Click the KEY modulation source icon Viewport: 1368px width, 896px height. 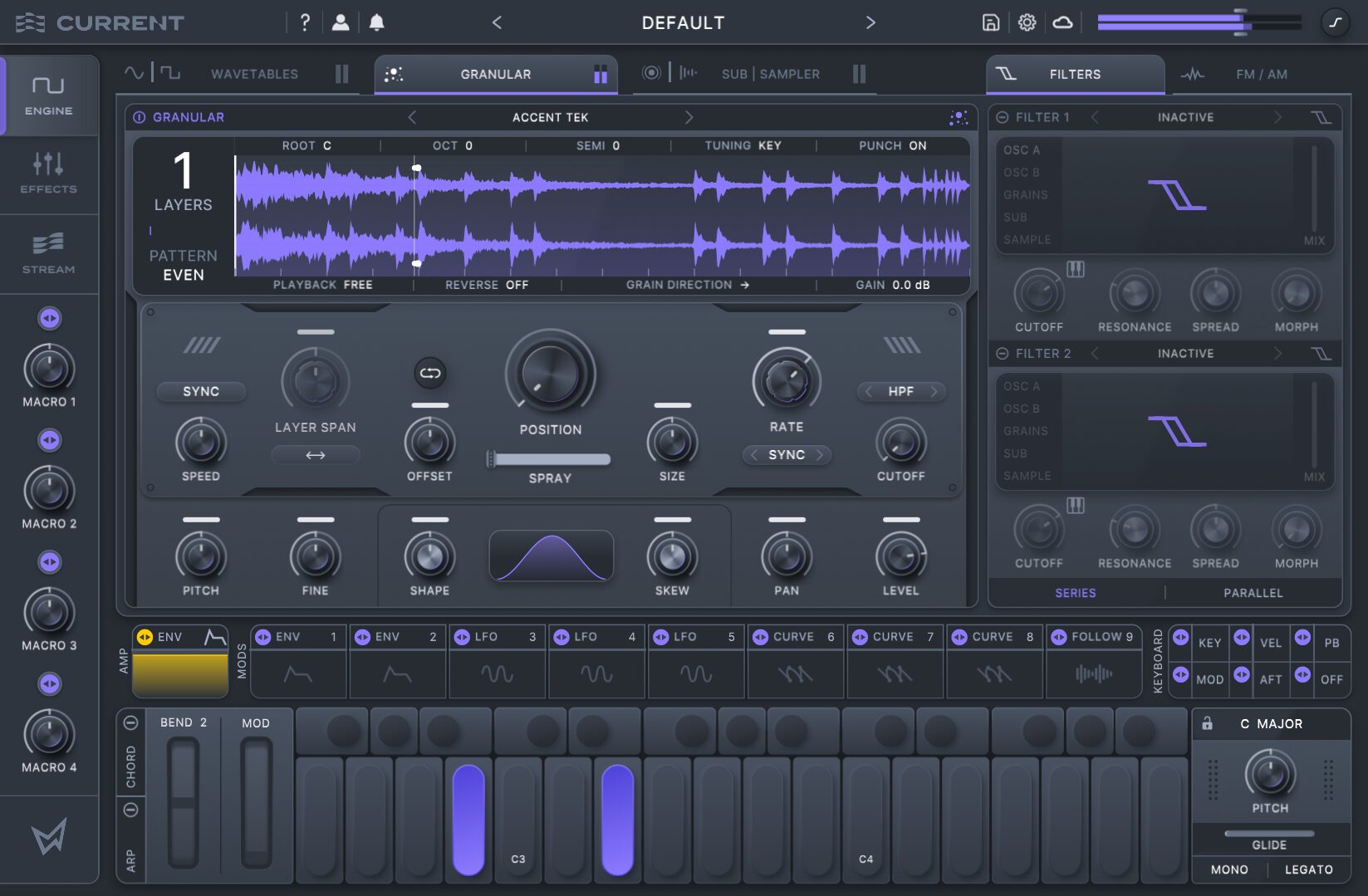(x=1180, y=638)
